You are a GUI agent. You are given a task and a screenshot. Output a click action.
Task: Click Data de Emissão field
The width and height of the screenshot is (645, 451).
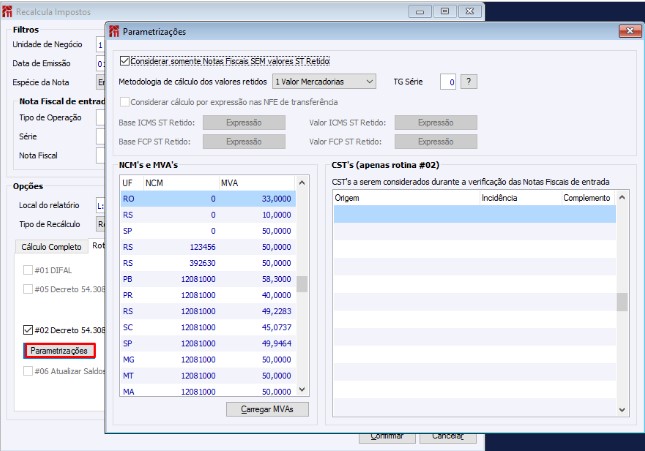[x=100, y=63]
